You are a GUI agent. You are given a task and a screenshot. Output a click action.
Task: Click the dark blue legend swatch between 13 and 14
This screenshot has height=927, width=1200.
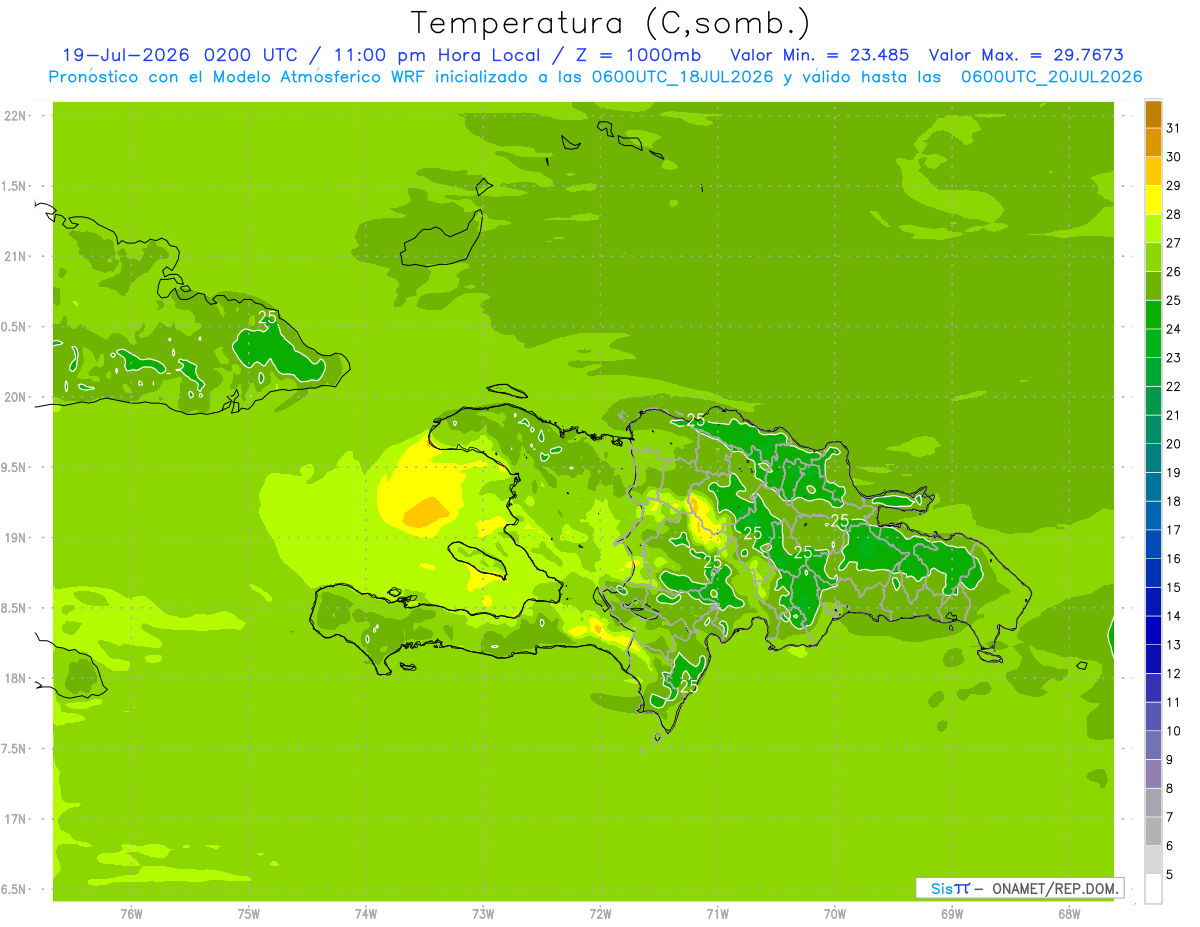(x=1153, y=631)
